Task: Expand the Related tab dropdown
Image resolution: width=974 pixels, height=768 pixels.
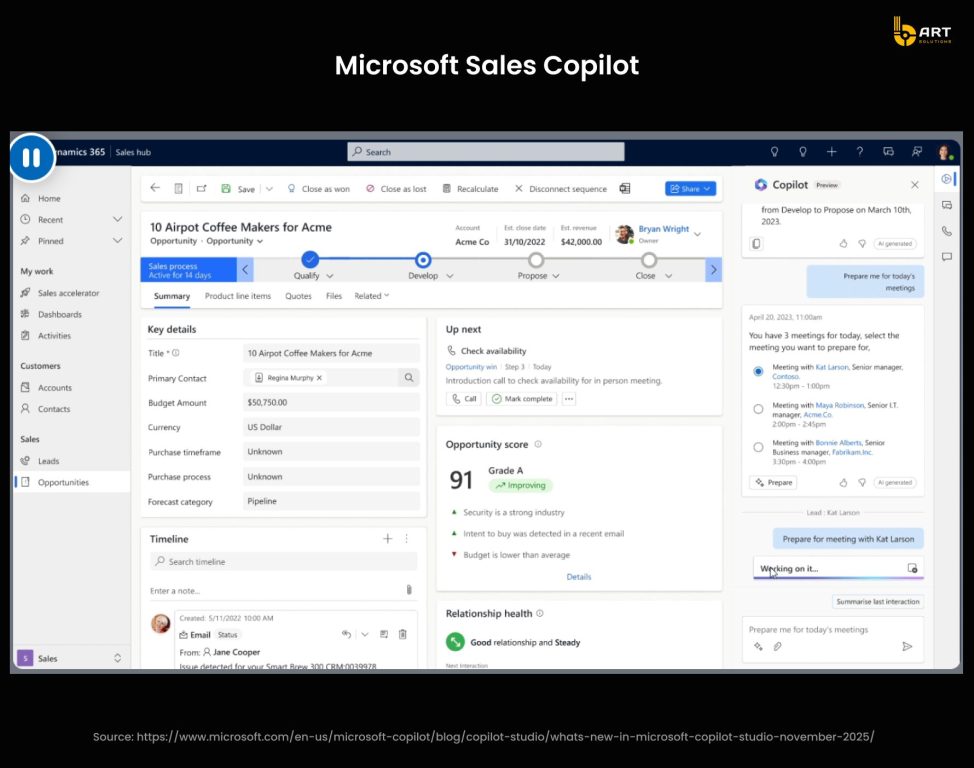Action: coord(372,296)
